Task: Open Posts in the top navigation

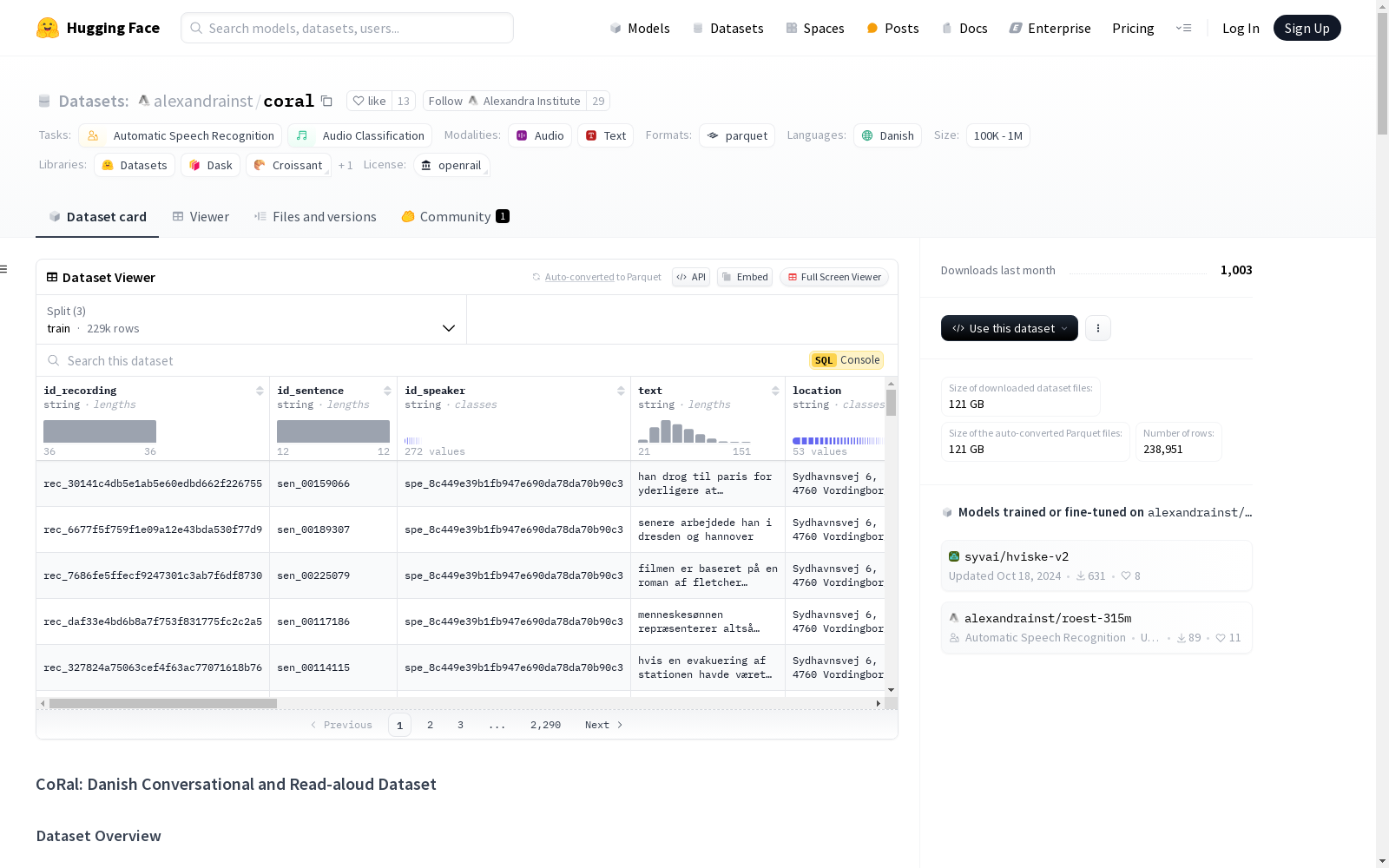Action: (892, 28)
